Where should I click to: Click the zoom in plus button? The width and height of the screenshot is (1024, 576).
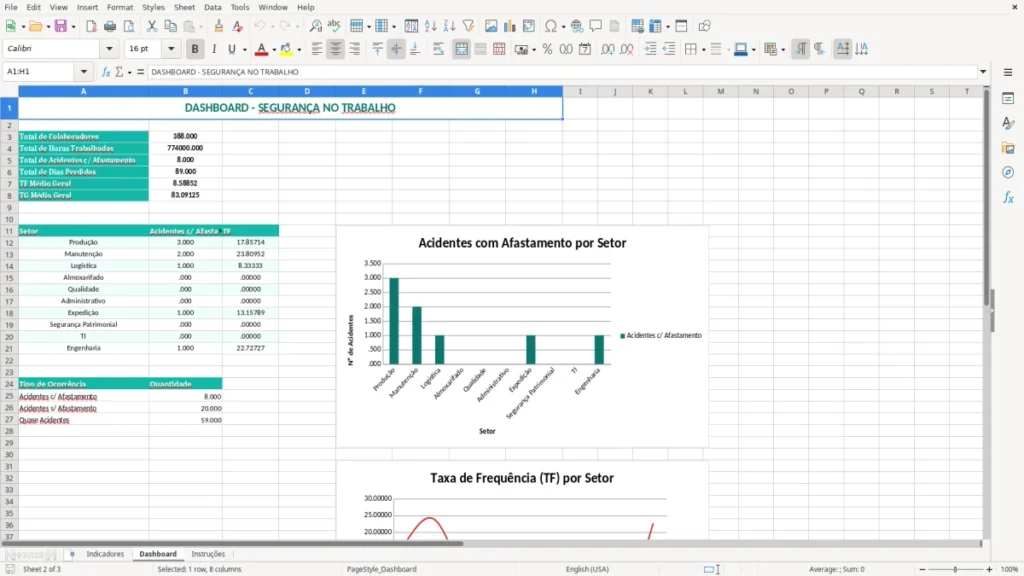[989, 569]
